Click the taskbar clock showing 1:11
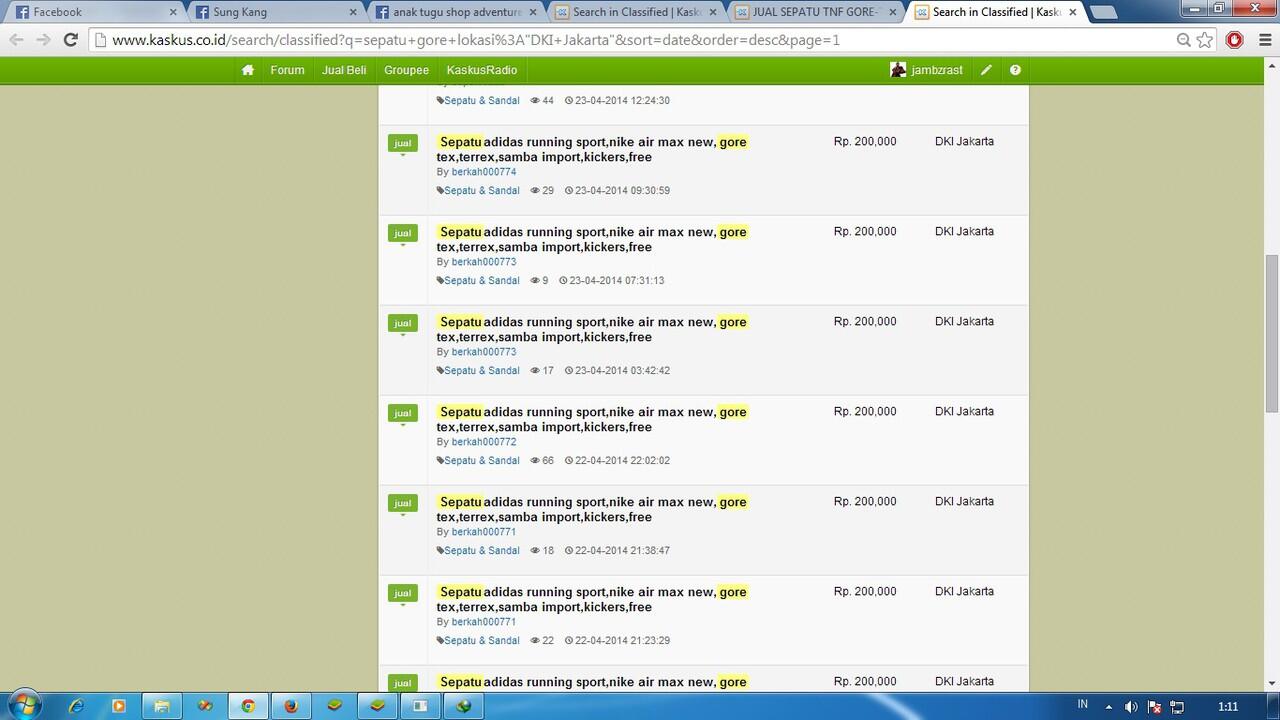Image resolution: width=1280 pixels, height=720 pixels. coord(1228,706)
